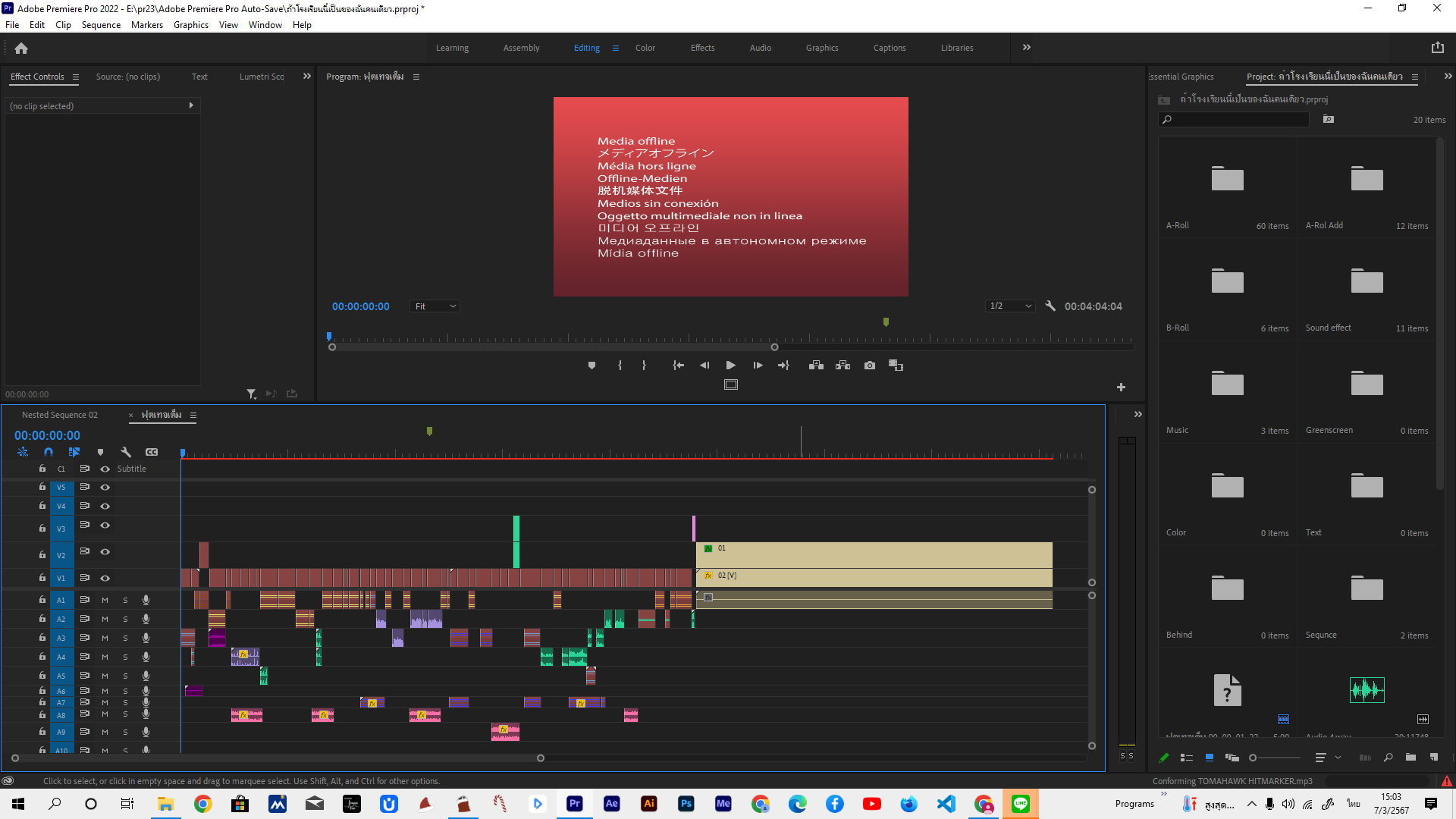
Task: Open the Fit zoom level dropdown
Action: (435, 306)
